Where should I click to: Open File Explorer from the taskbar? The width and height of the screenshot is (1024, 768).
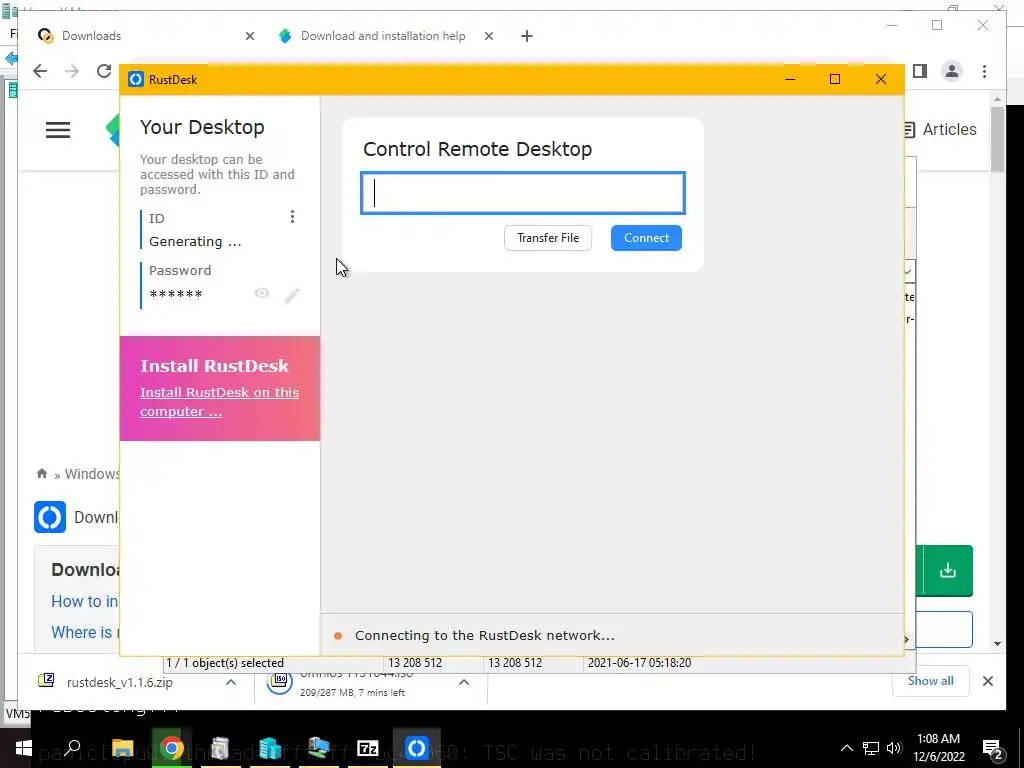[x=122, y=748]
